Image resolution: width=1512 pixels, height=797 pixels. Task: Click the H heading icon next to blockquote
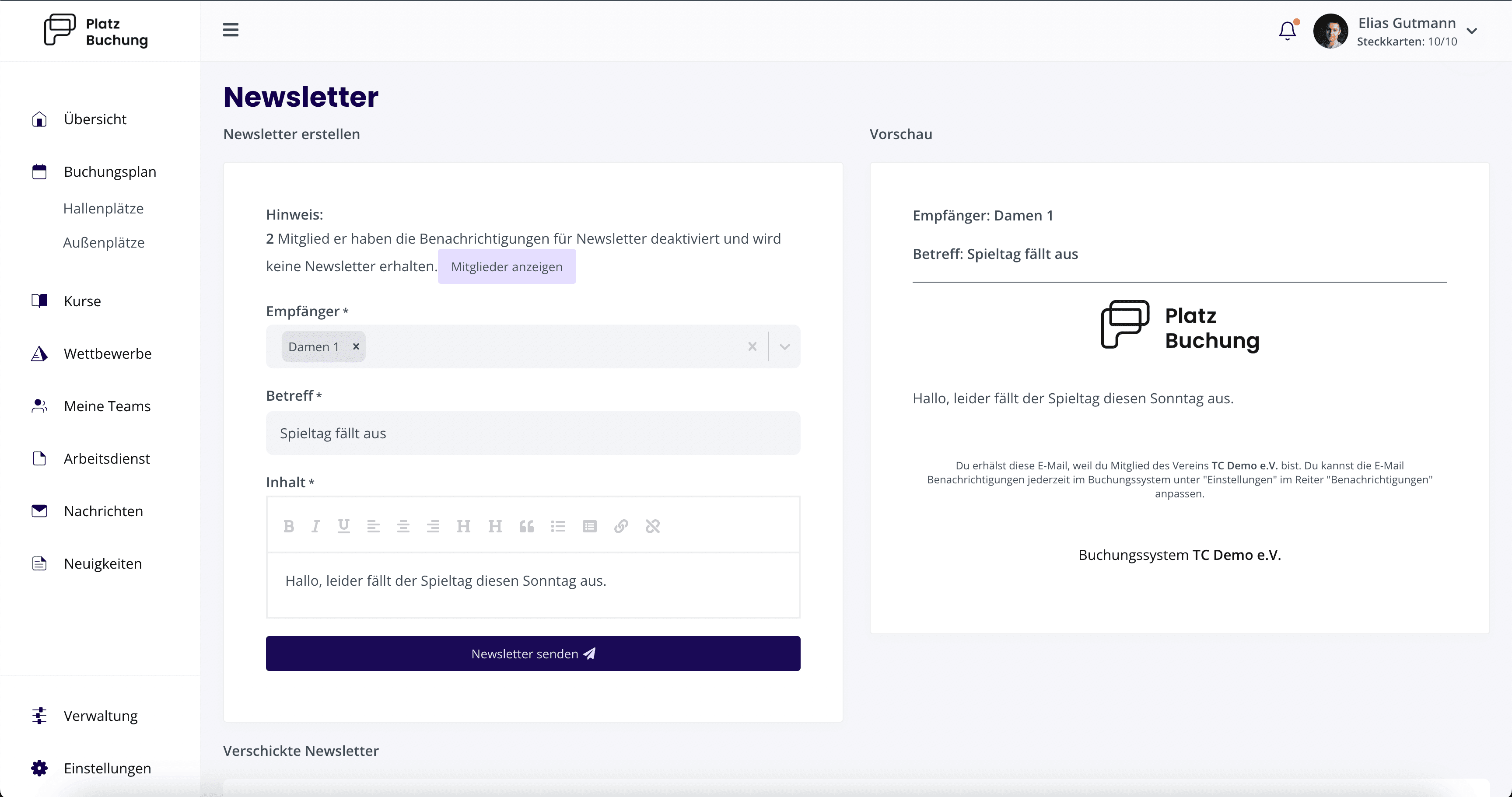tap(495, 526)
